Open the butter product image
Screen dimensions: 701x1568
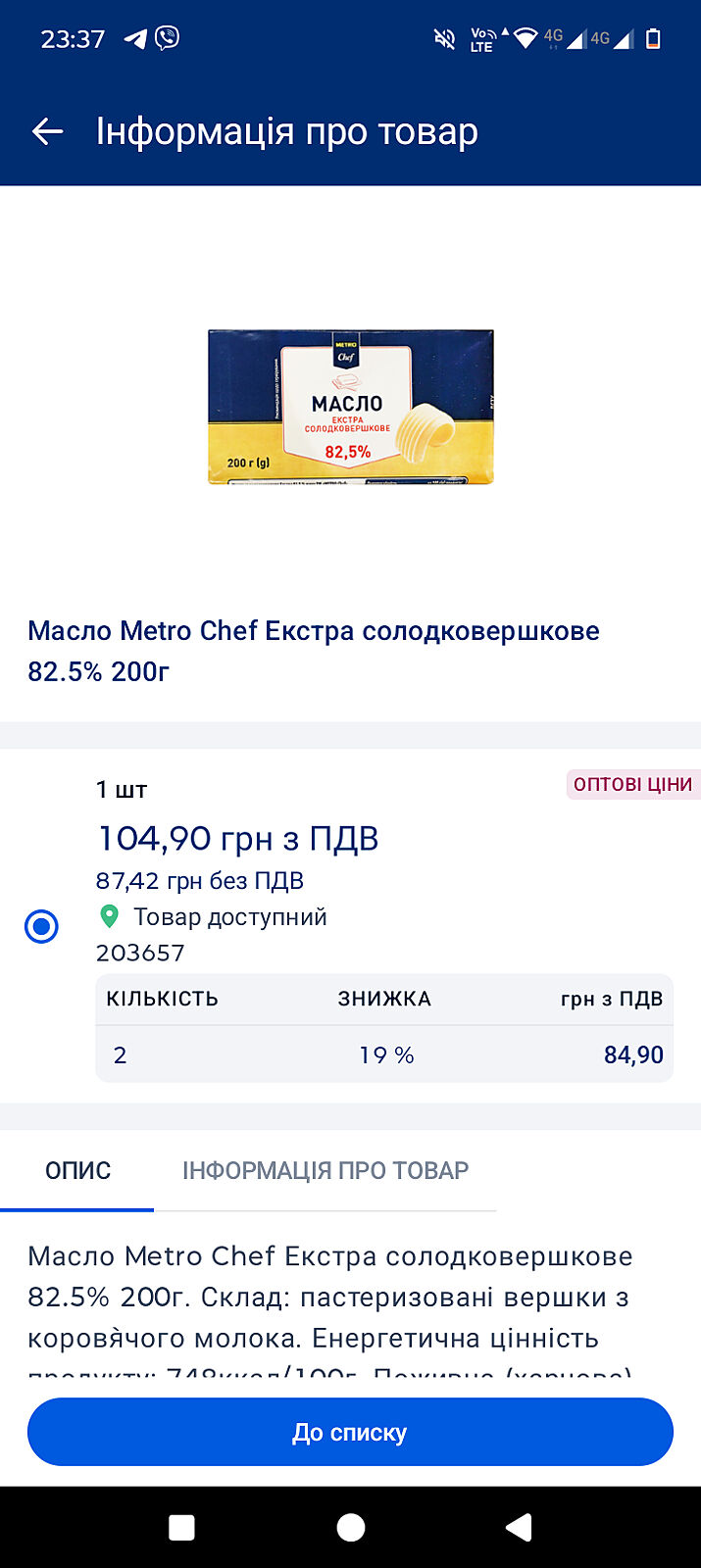click(x=350, y=407)
